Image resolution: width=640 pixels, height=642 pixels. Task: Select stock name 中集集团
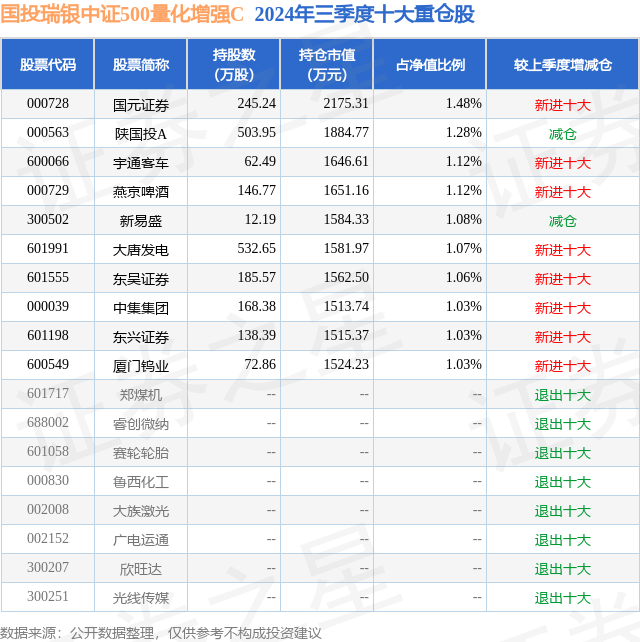[140, 309]
